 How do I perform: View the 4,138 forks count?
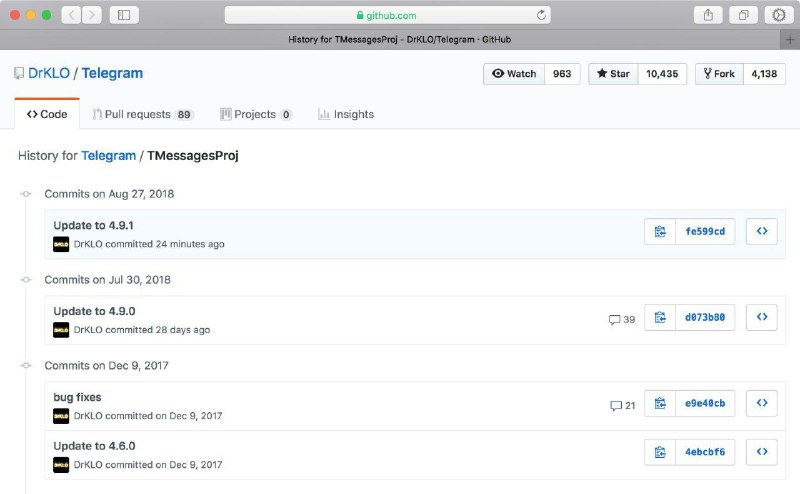[764, 73]
